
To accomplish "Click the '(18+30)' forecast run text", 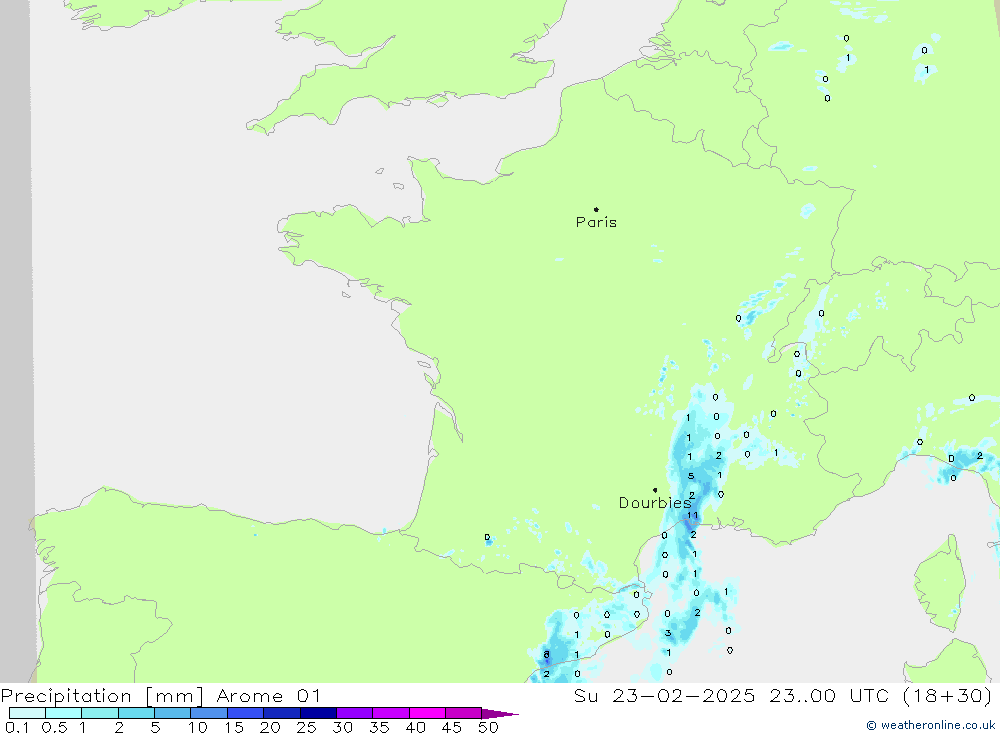I will click(x=948, y=695).
